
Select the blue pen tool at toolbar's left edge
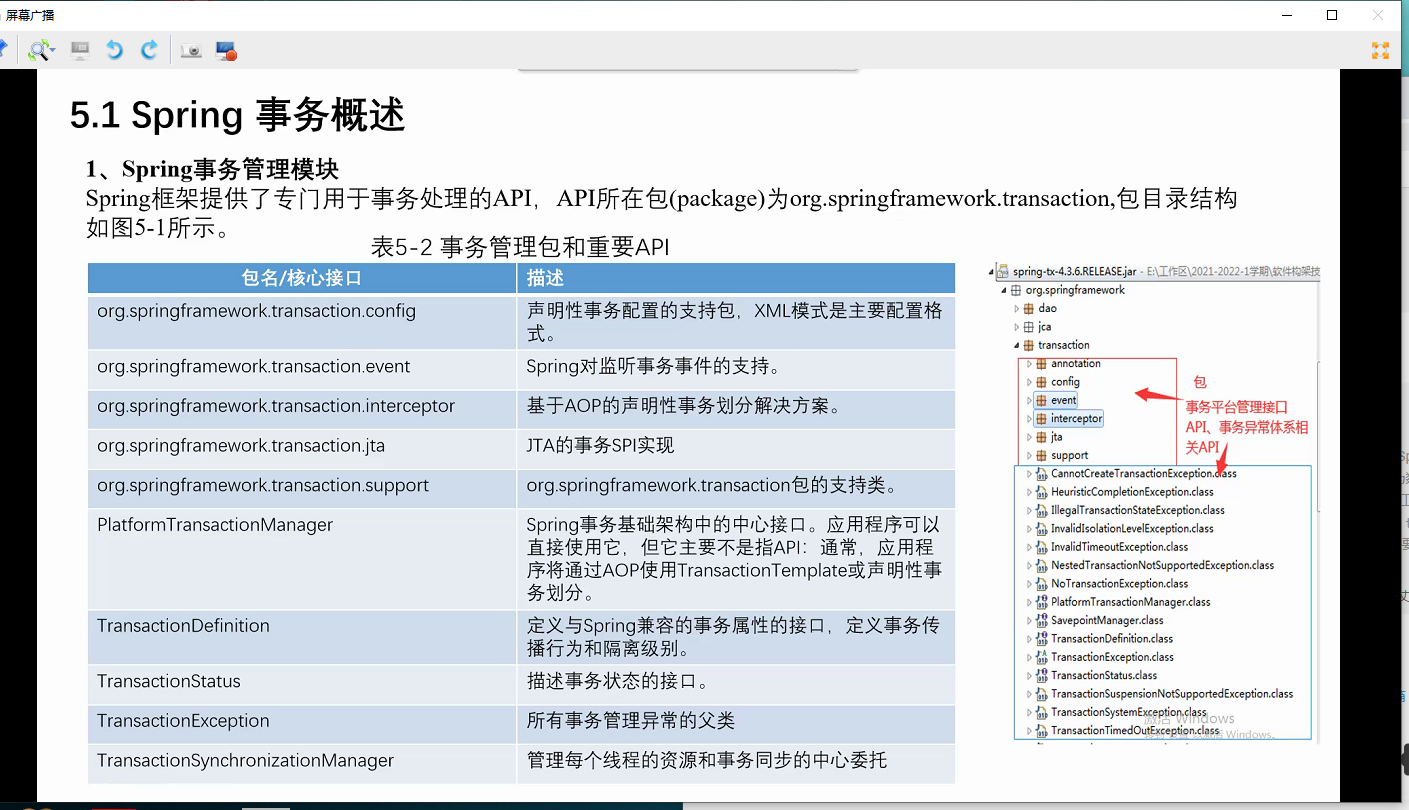(x=4, y=47)
